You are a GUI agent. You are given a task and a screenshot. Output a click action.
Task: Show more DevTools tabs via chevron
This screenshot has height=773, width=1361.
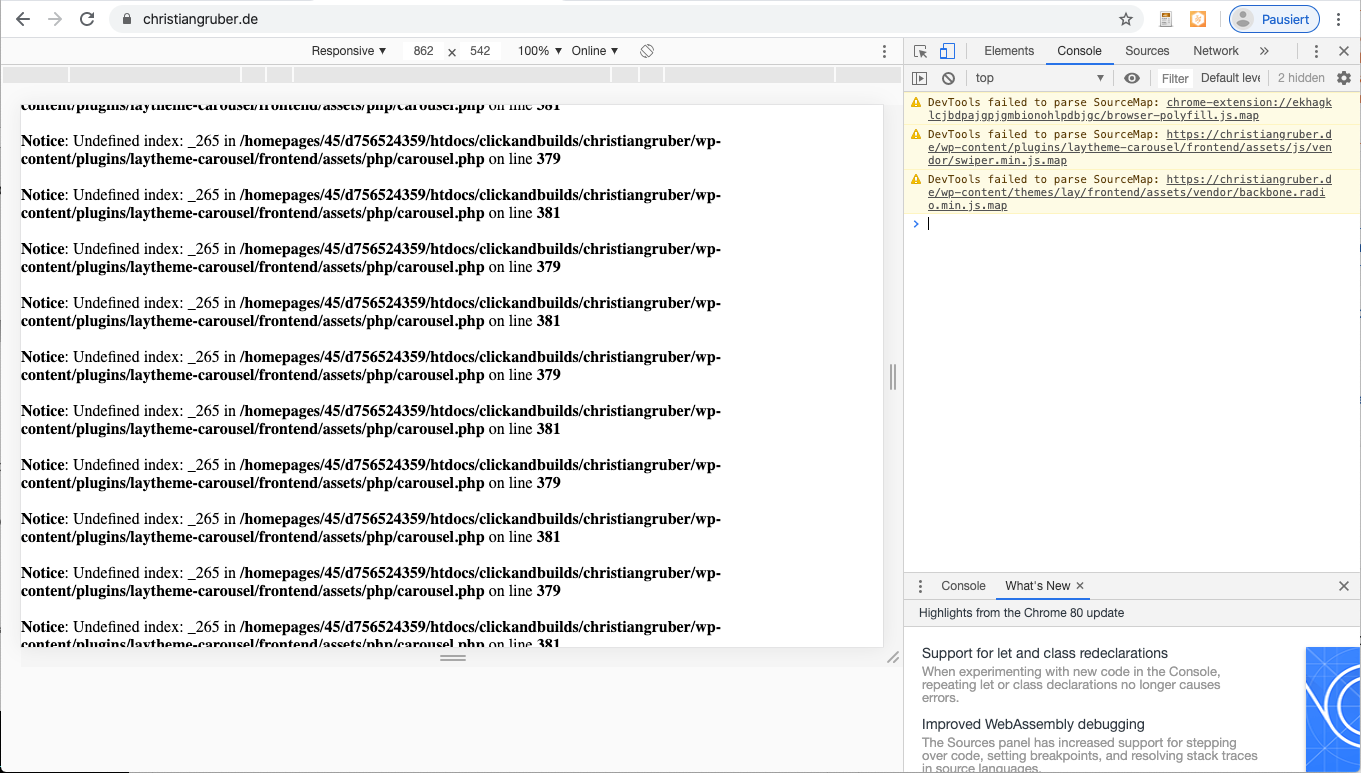[x=1264, y=51]
